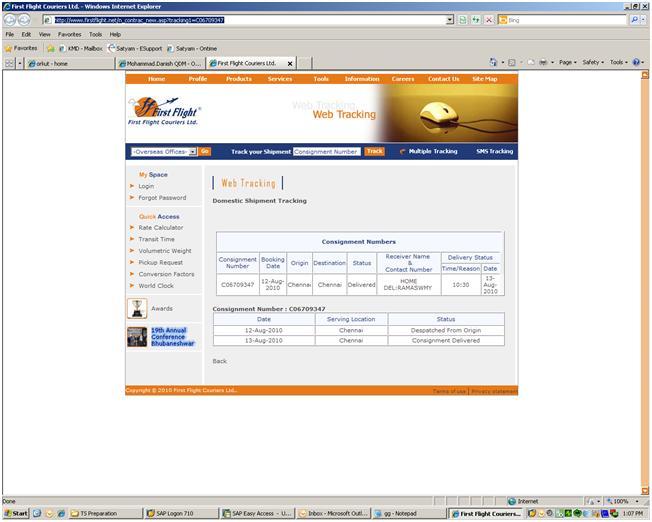This screenshot has width=652, height=522.
Task: Switch to gg - Notepad taskbar item
Action: coord(409,514)
